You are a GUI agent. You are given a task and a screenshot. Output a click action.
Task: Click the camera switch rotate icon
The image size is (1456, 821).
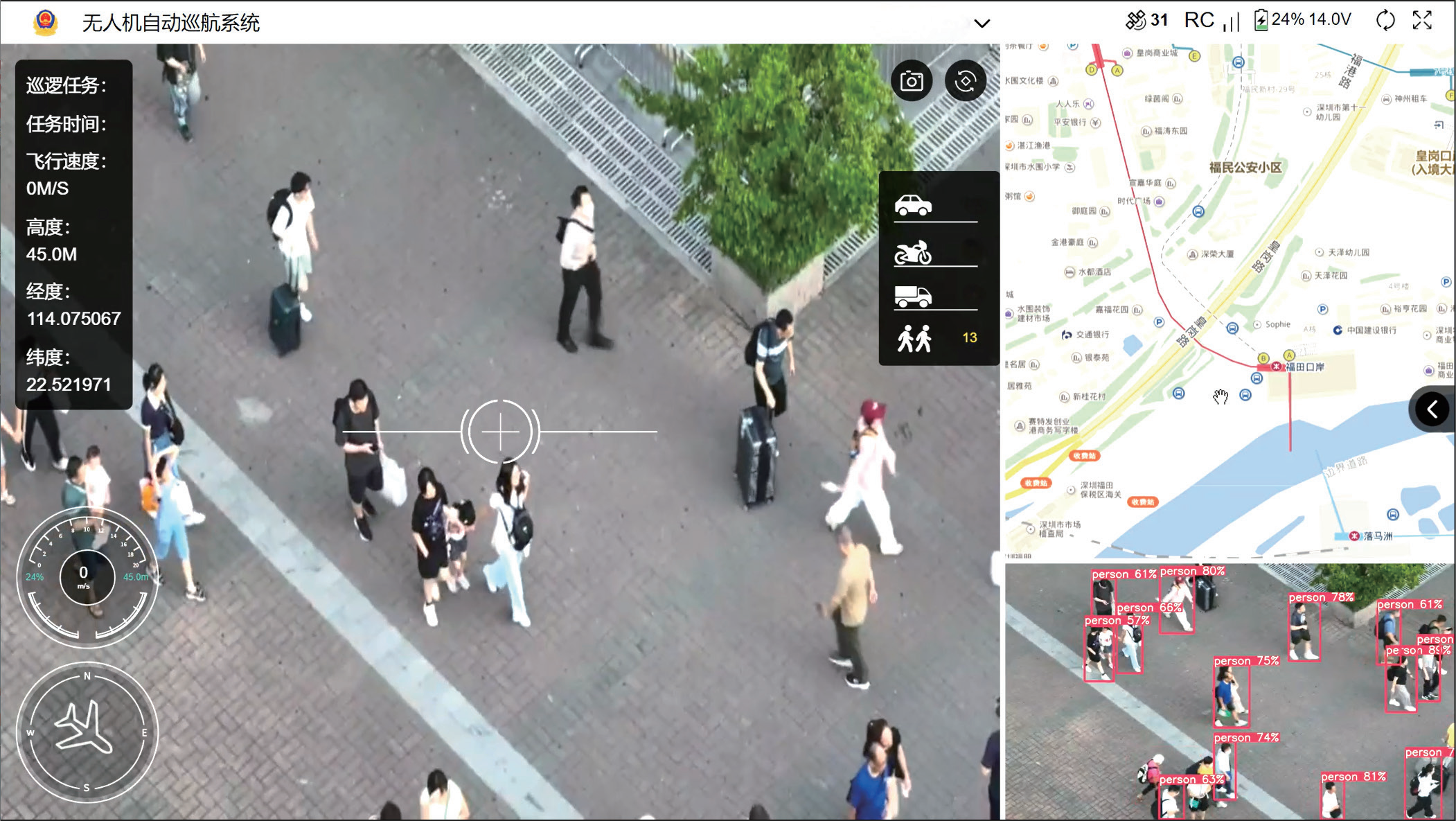click(965, 81)
